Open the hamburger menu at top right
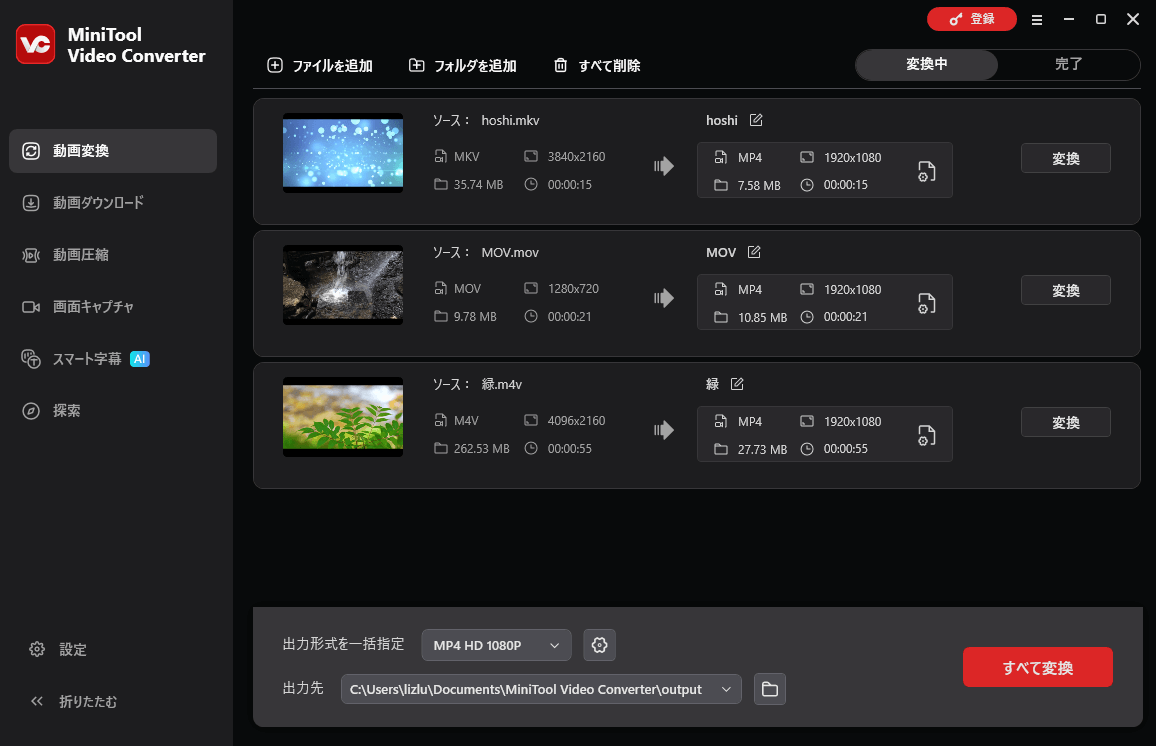This screenshot has width=1156, height=746. click(1037, 19)
